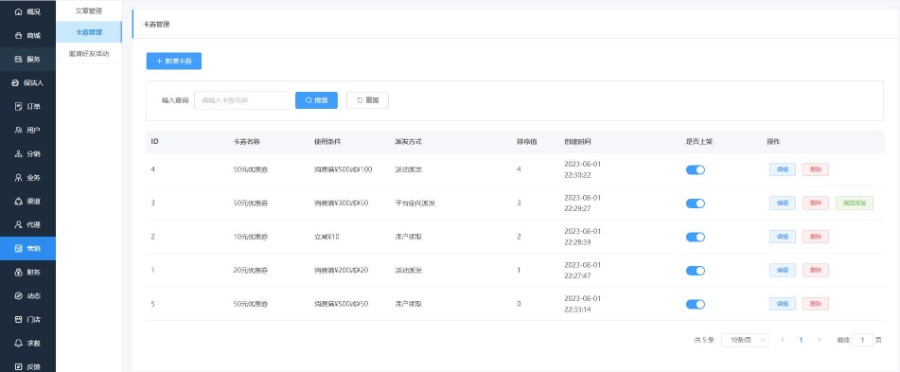
Task: Click 编辑 edit button for ID 3 row
Action: (x=782, y=203)
